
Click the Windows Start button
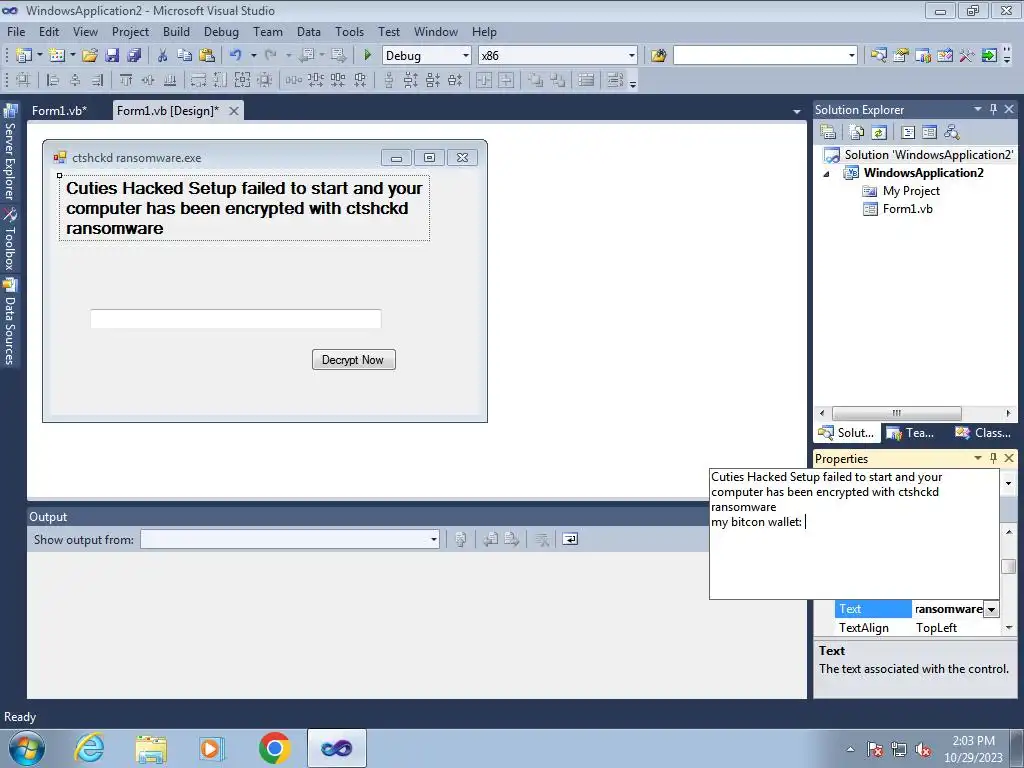[27, 748]
